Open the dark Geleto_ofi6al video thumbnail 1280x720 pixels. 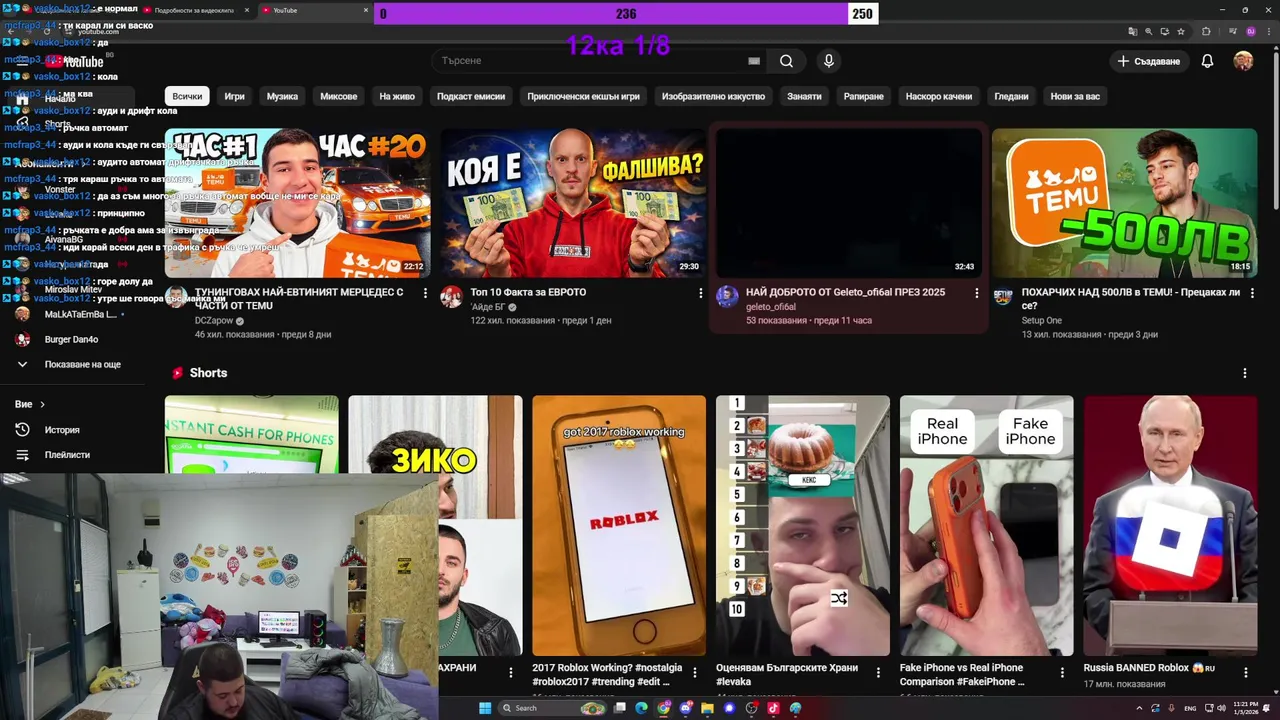849,202
